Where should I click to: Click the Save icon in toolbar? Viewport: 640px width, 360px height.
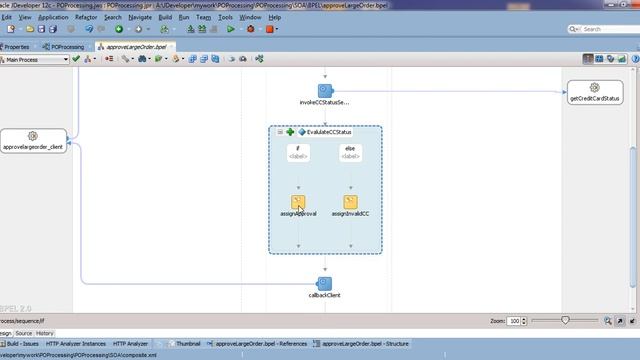(41, 29)
